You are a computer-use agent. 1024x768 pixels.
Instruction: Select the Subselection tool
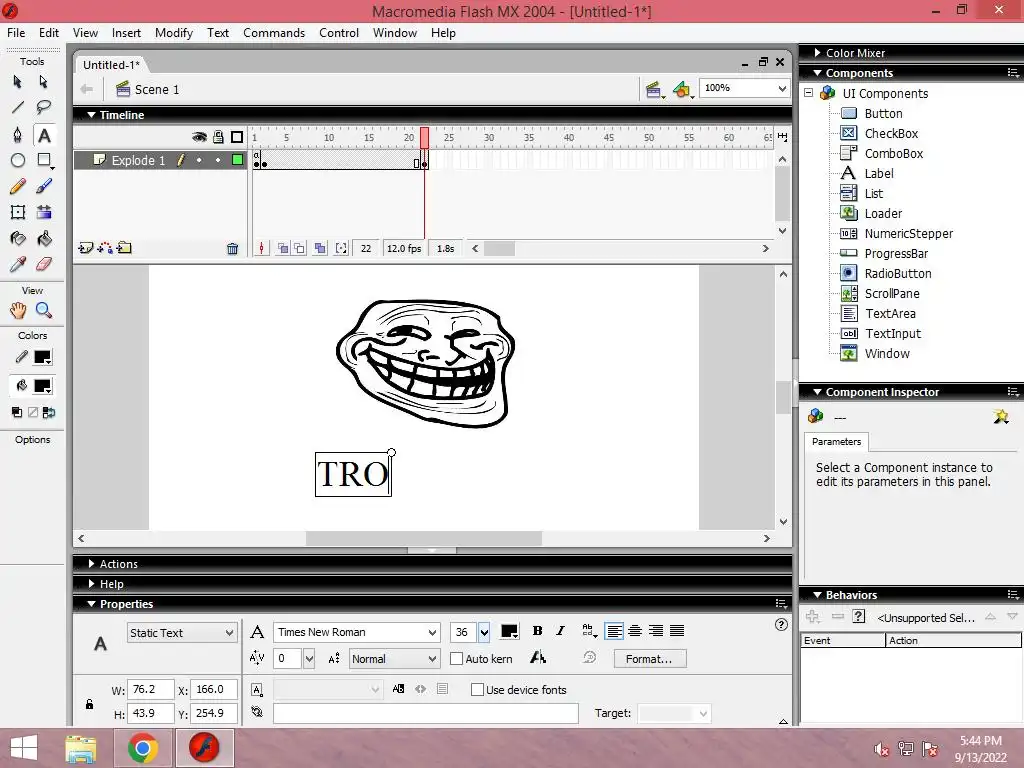pos(44,82)
